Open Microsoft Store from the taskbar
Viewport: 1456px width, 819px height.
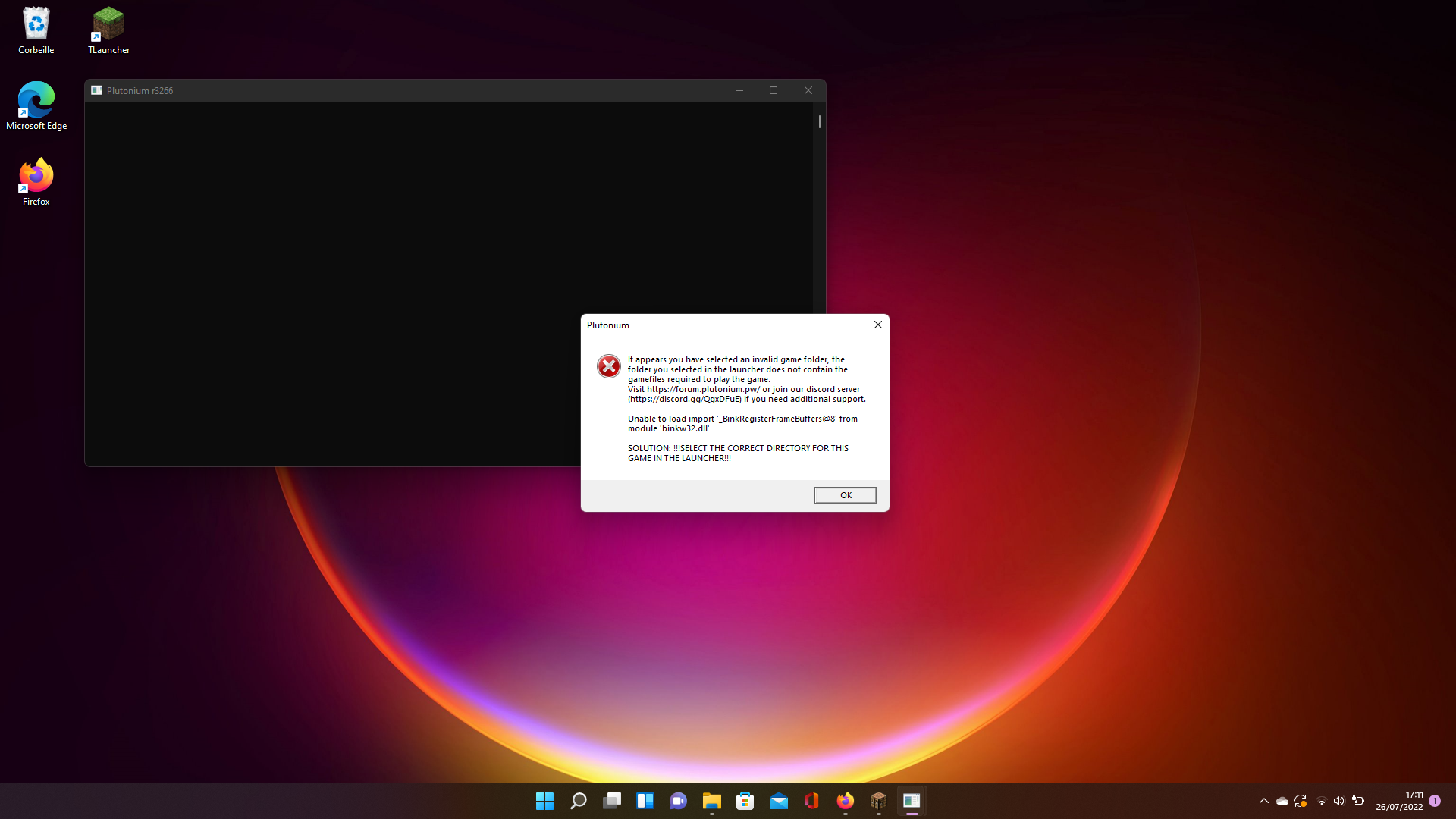click(745, 801)
